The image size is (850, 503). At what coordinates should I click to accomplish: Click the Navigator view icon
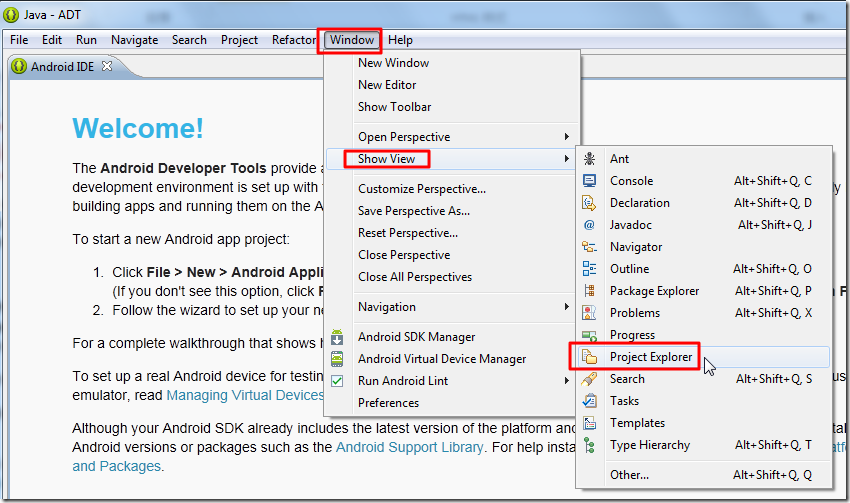point(589,247)
